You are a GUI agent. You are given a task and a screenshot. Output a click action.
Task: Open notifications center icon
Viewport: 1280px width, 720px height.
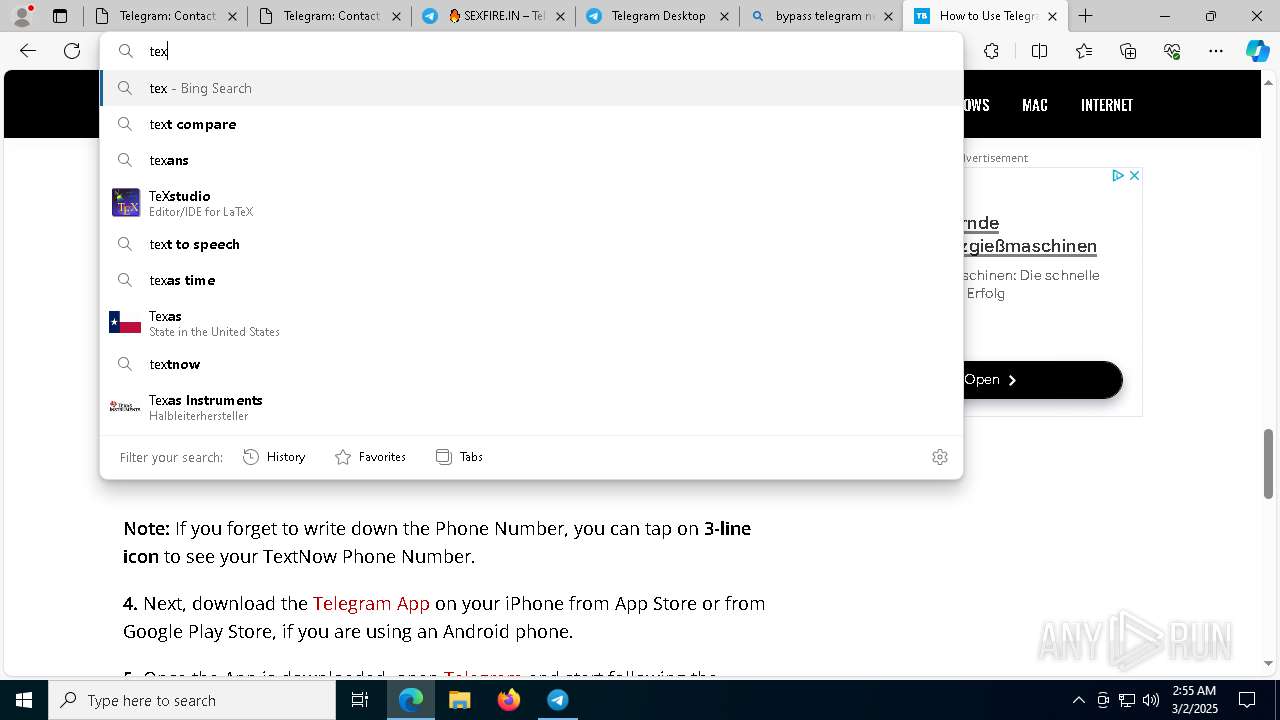pos(1247,700)
